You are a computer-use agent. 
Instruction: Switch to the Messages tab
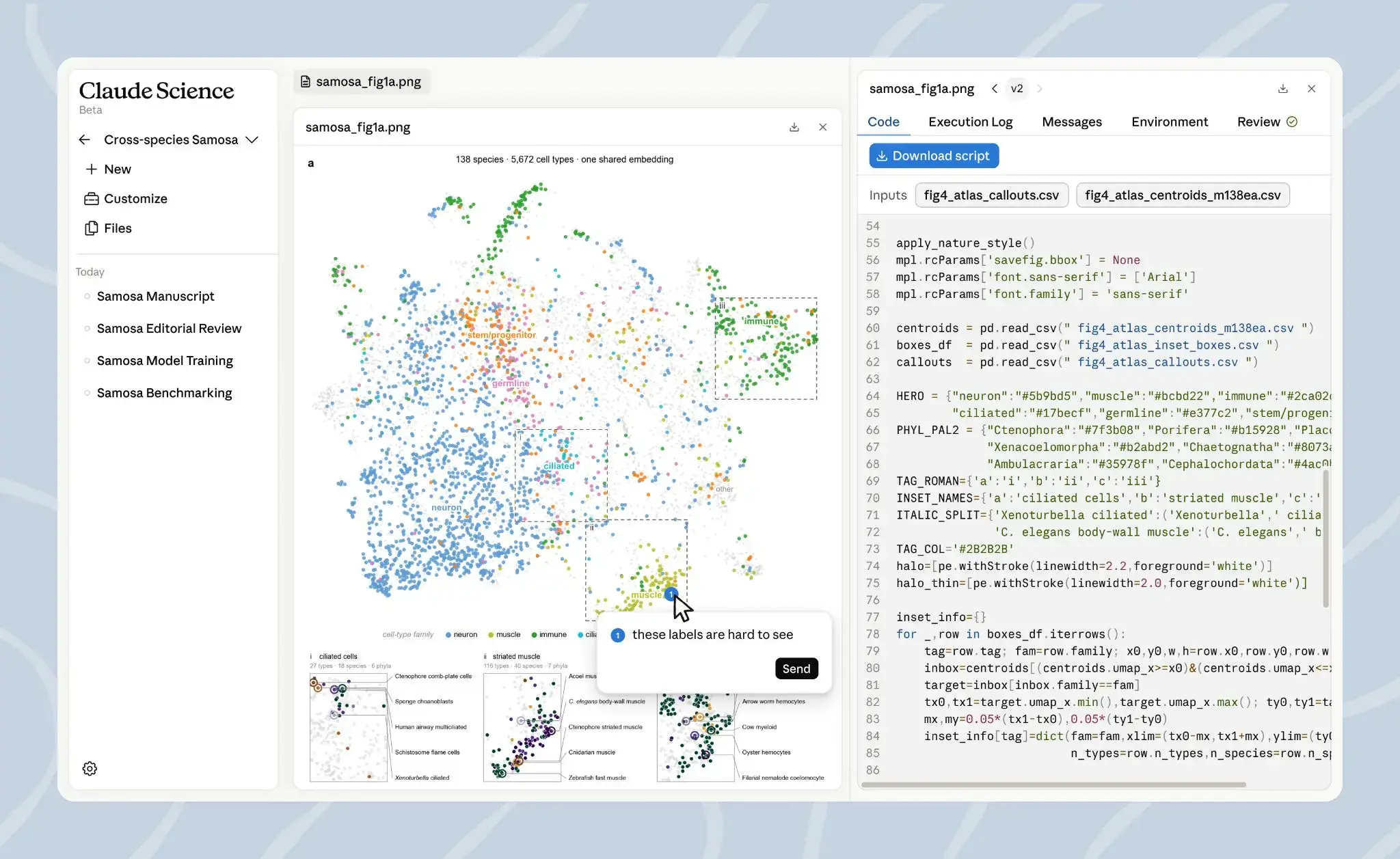coord(1071,122)
